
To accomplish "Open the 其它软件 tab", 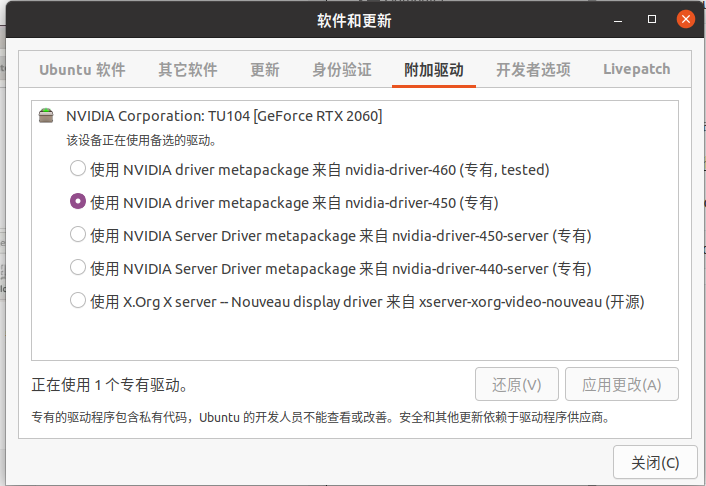I will tap(188, 70).
